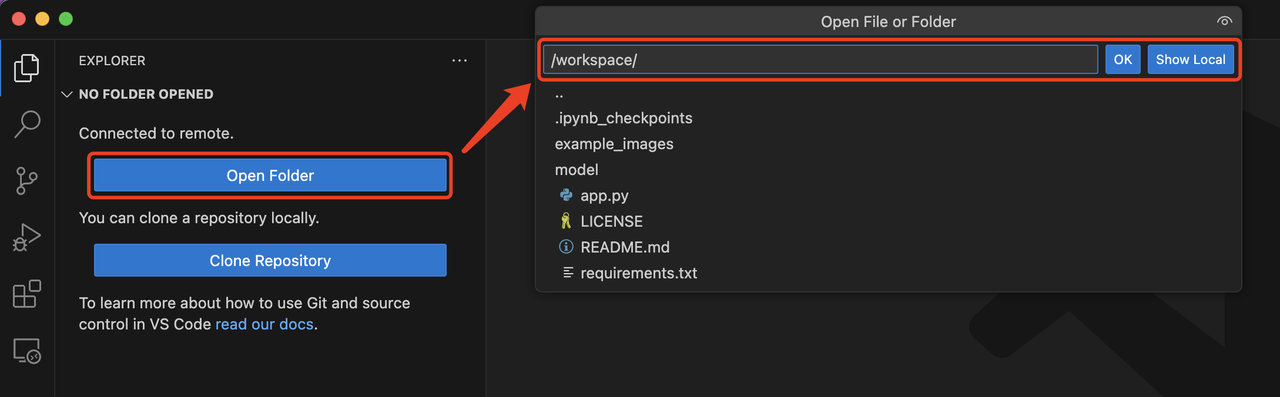The image size is (1280, 397).
Task: Open the Extensions view icon
Action: point(27,294)
